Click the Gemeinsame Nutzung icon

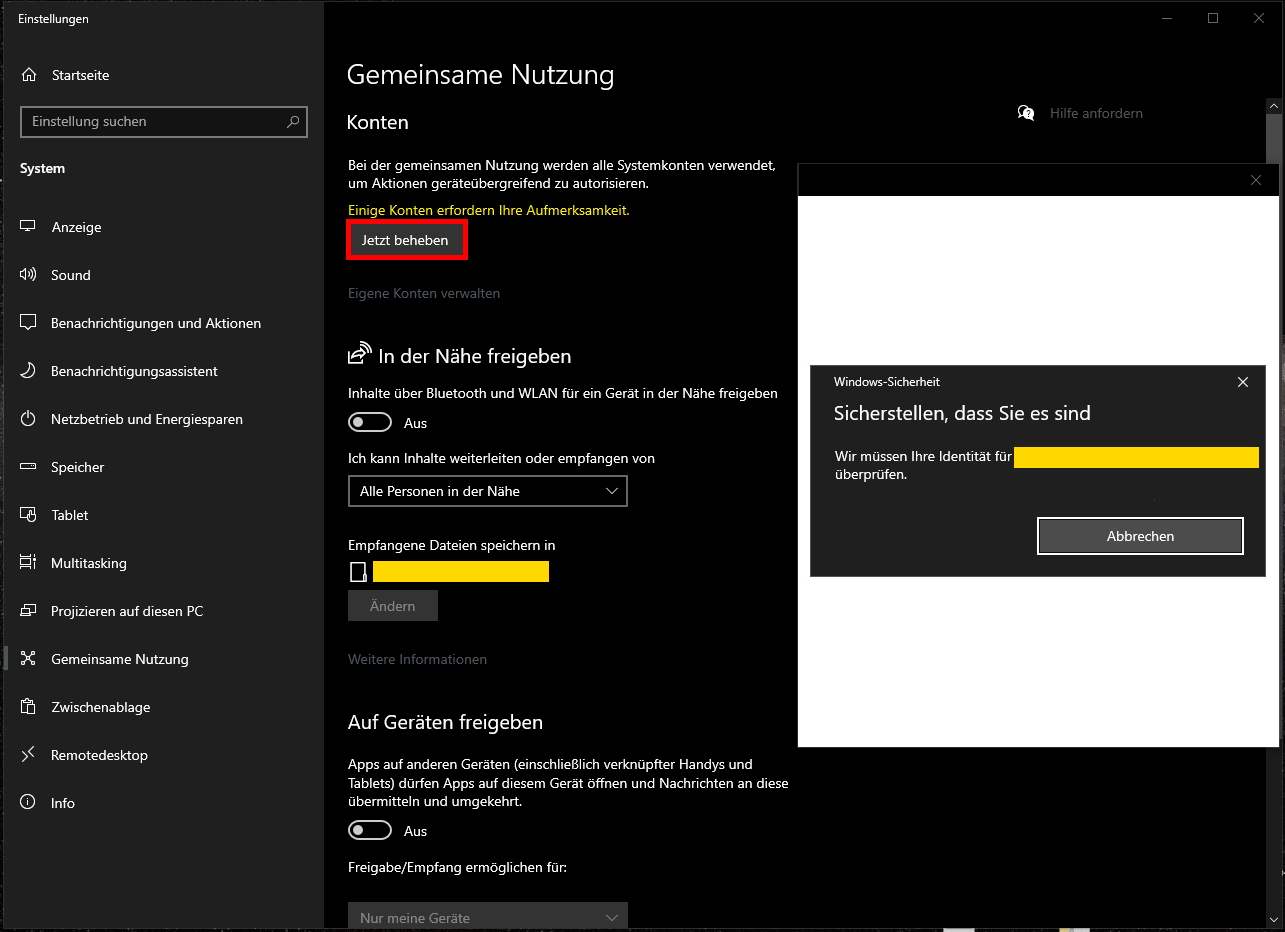coord(28,659)
